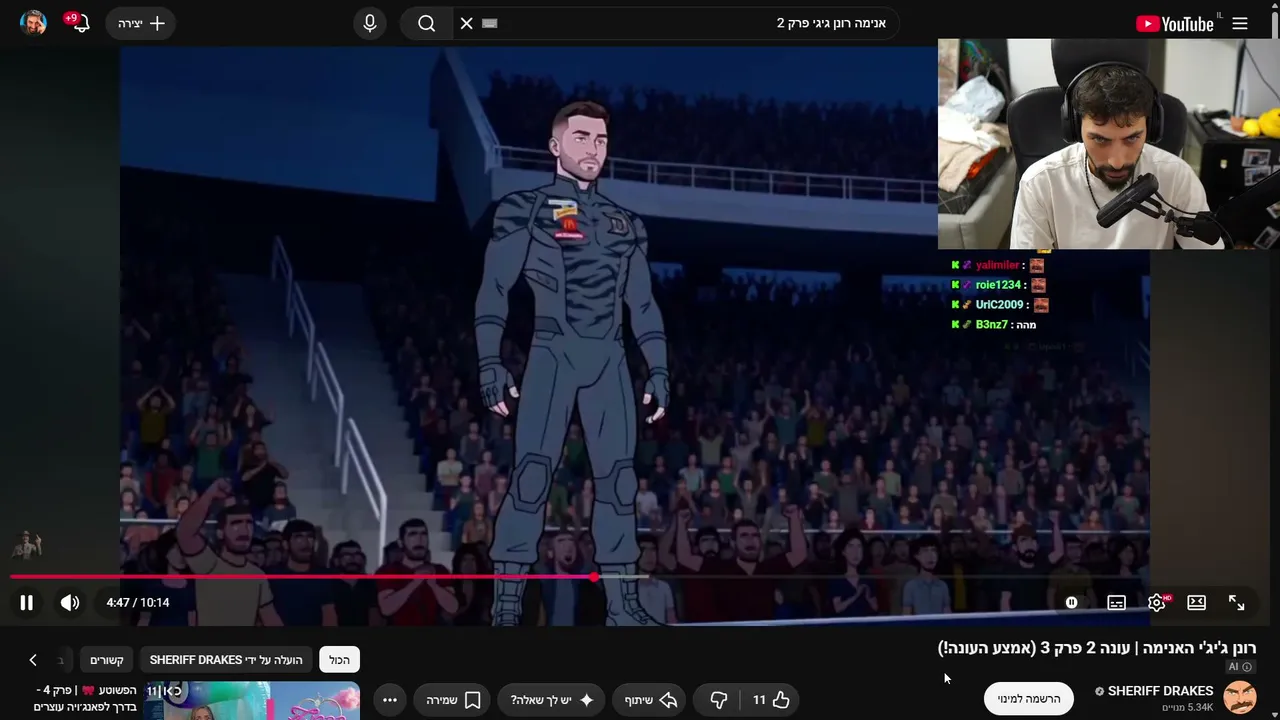This screenshot has height=720, width=1280.
Task: Open the on-screen keyboard in search box
Action: point(489,23)
